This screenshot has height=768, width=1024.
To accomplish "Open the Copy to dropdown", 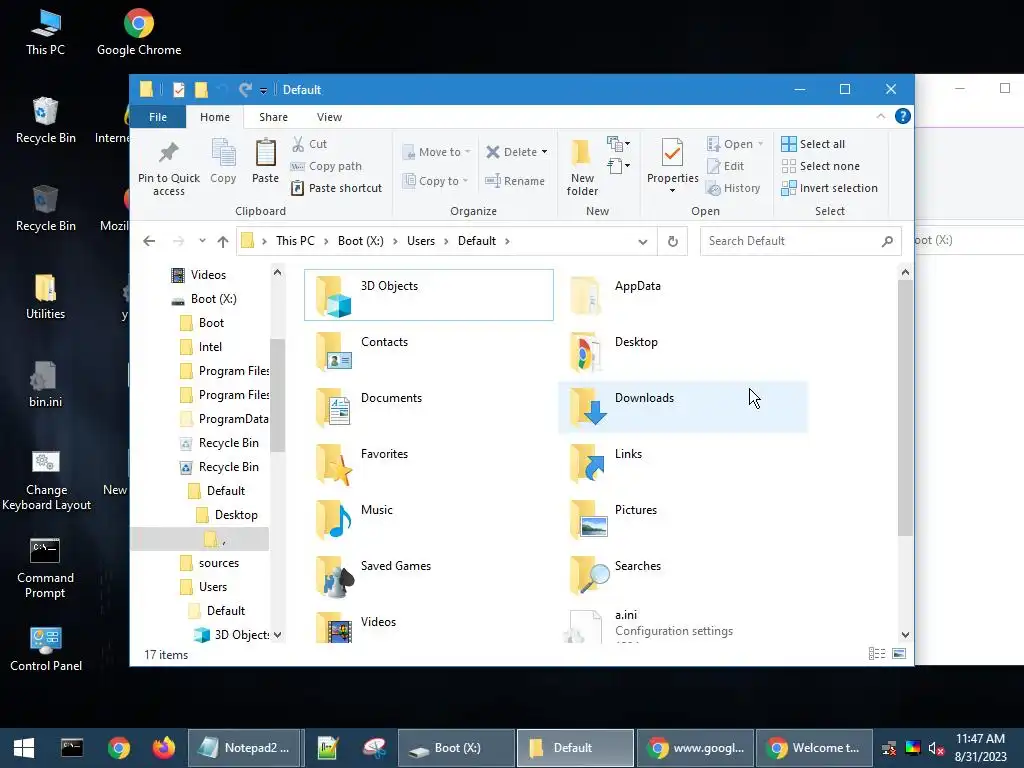I will pyautogui.click(x=436, y=181).
